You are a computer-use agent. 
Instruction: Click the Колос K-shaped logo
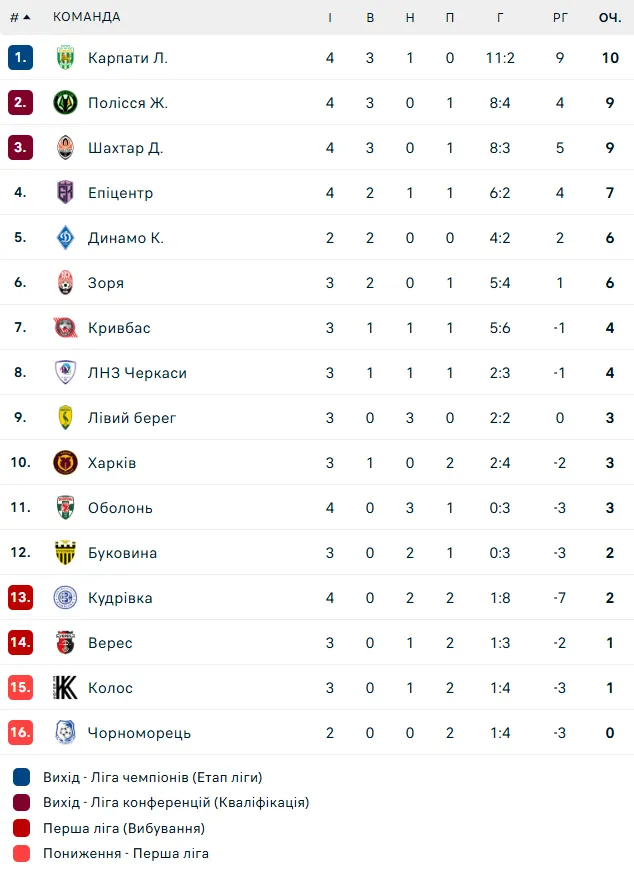[x=65, y=687]
